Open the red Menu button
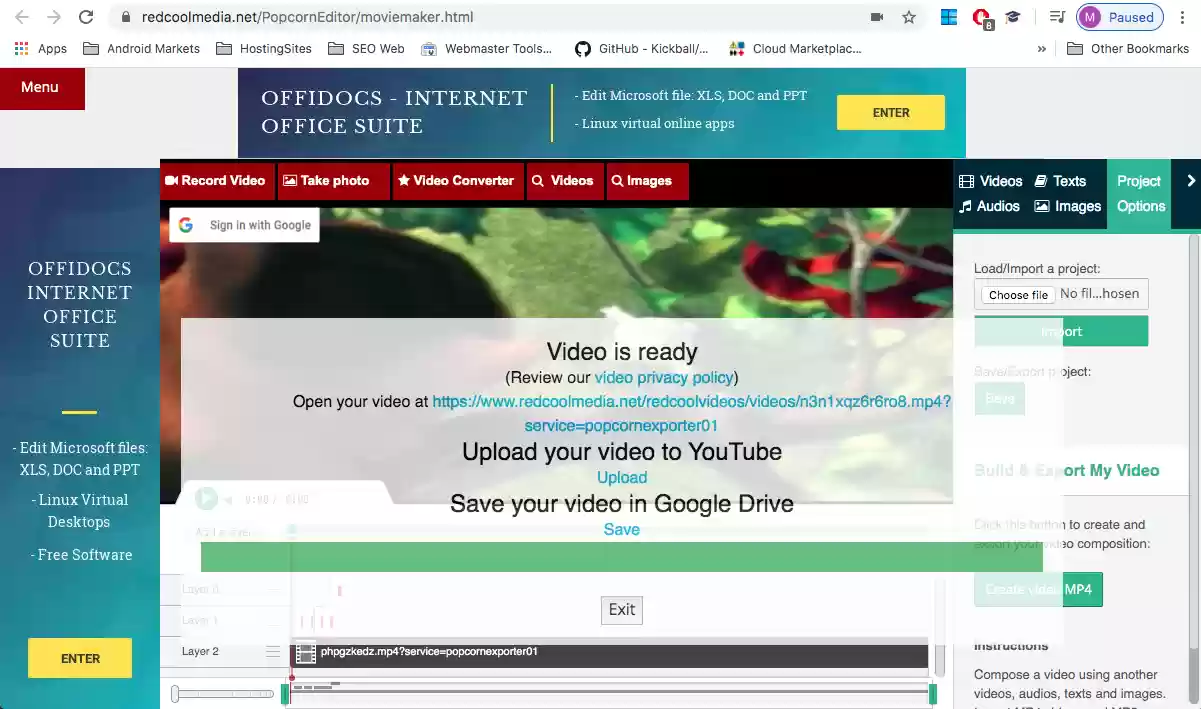Screen dimensions: 1201x709 [41, 88]
